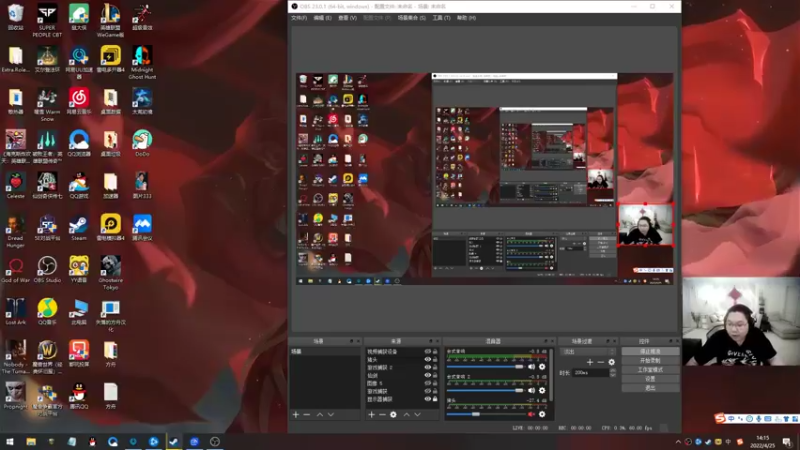Open the 文件(F) menu in OBS
The height and width of the screenshot is (450, 800).
[x=299, y=18]
